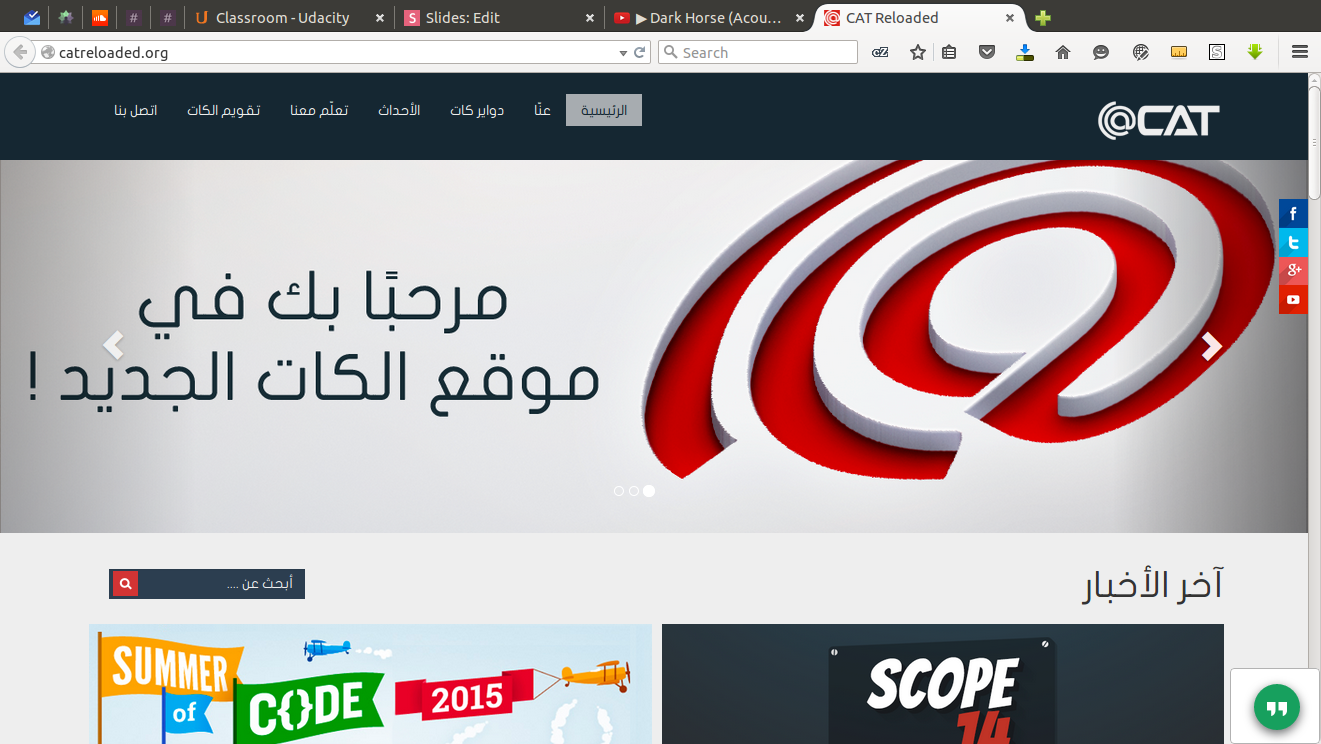
Task: Switch to the first pinned hash tab
Action: [133, 18]
